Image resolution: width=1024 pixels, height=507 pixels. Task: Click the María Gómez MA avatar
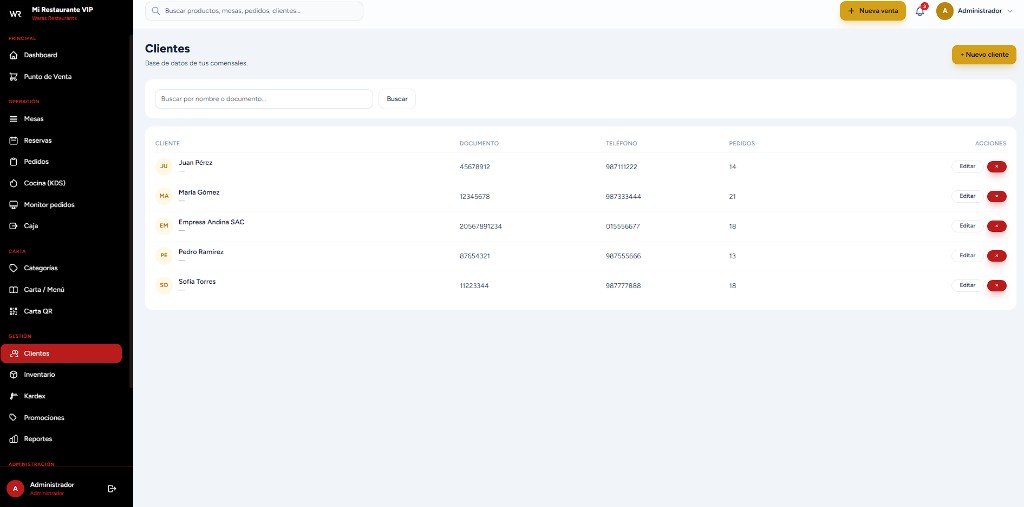point(164,196)
